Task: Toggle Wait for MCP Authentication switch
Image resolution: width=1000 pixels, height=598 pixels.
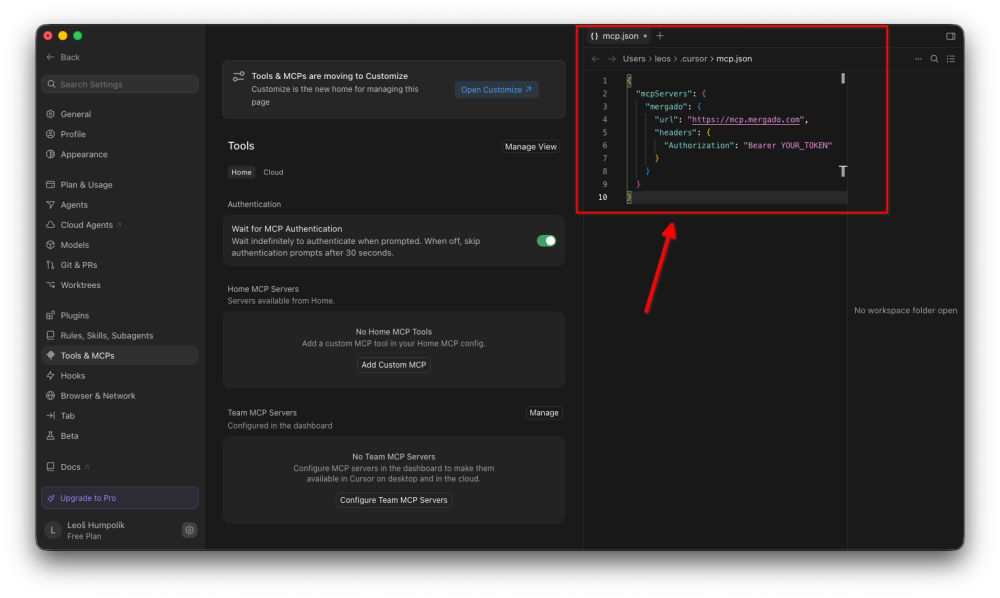Action: 547,240
